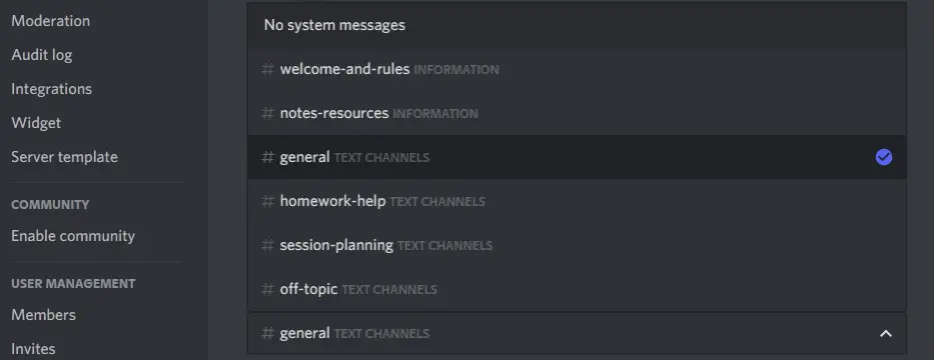Click the hash icon in selected general option
Viewport: 936px width, 360px height.
point(267,157)
